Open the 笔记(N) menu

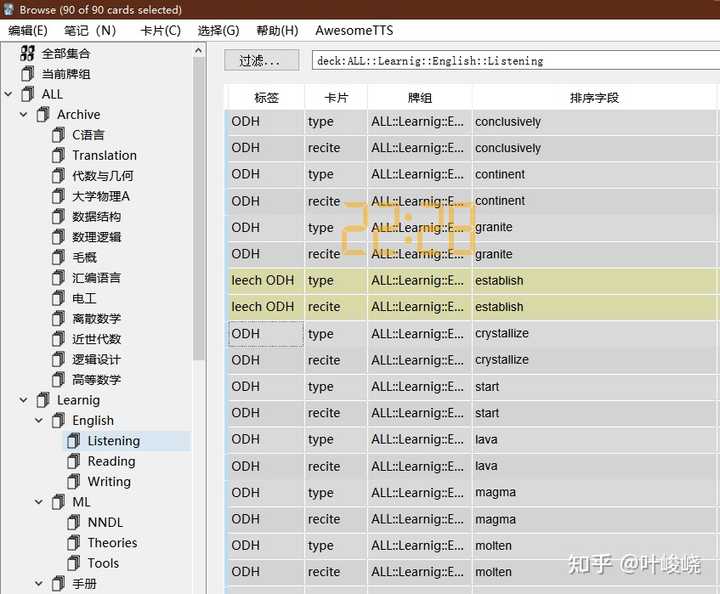(90, 30)
